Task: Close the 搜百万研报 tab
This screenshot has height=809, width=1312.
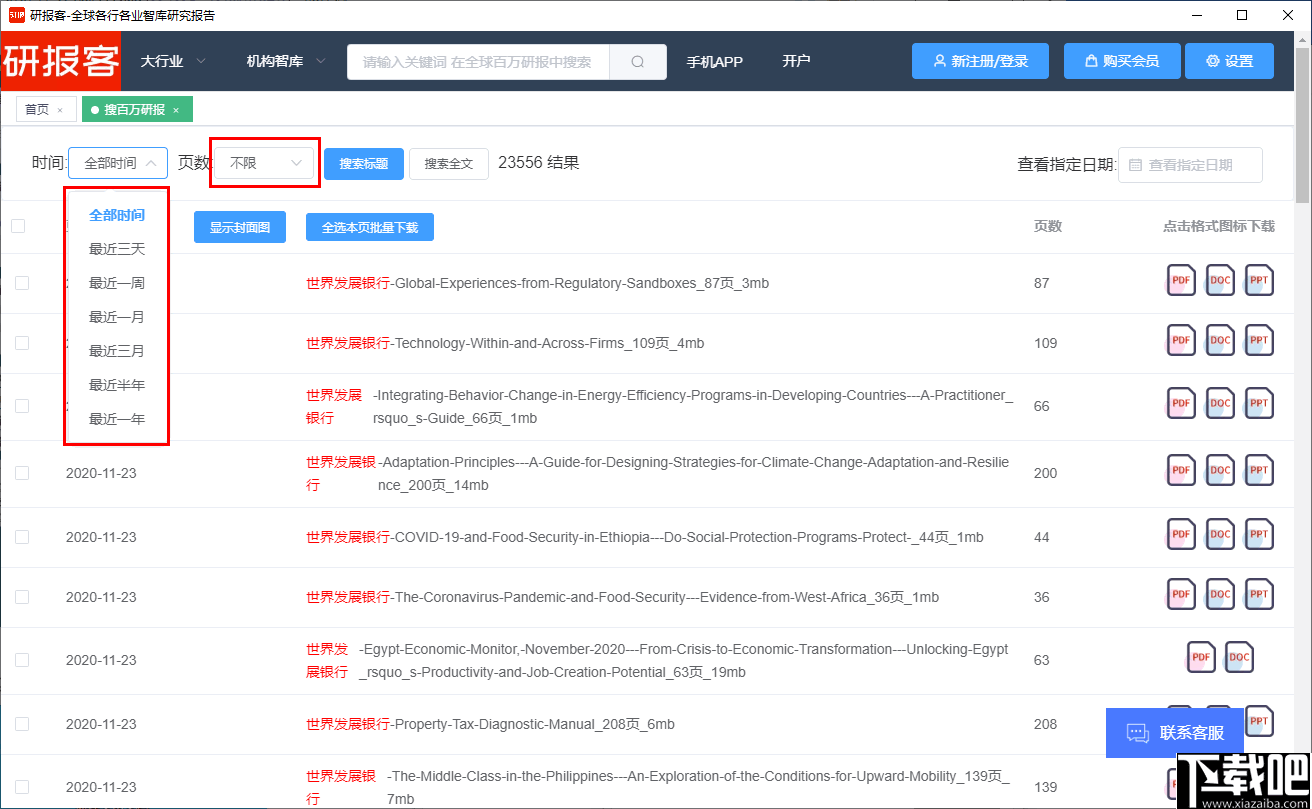Action: [x=176, y=110]
